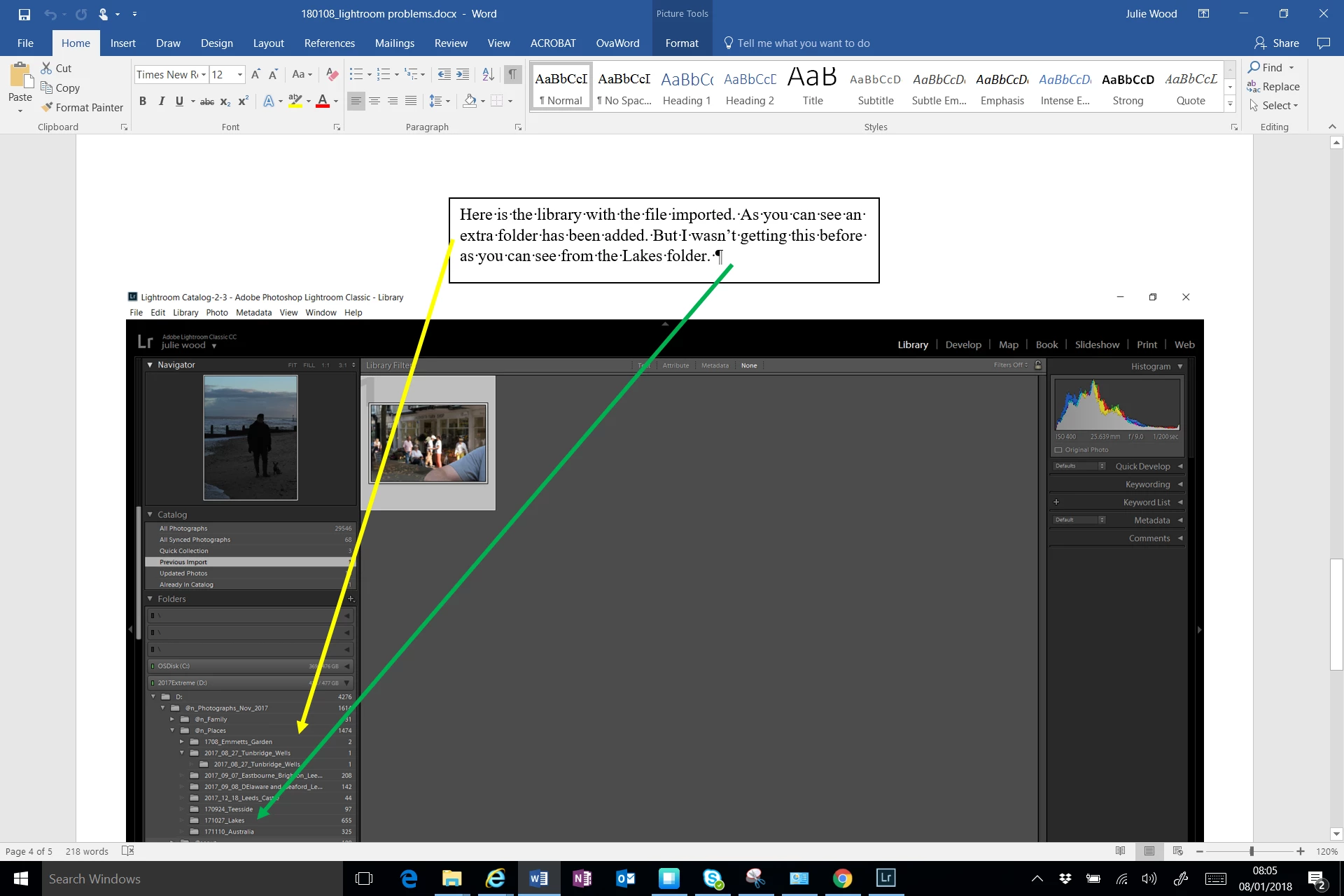Increase indent in the Paragraph group

point(463,74)
